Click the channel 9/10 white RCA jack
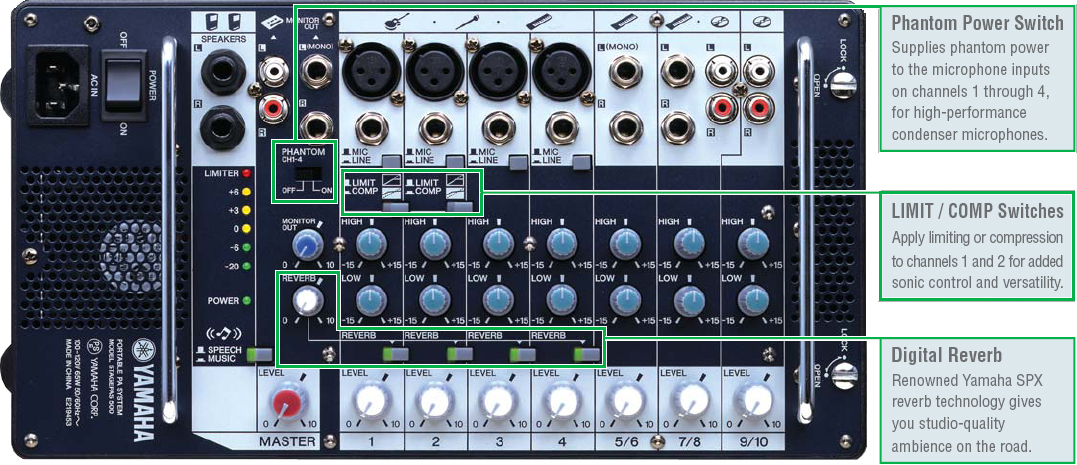Viewport: 1077px width, 465px height. (758, 69)
